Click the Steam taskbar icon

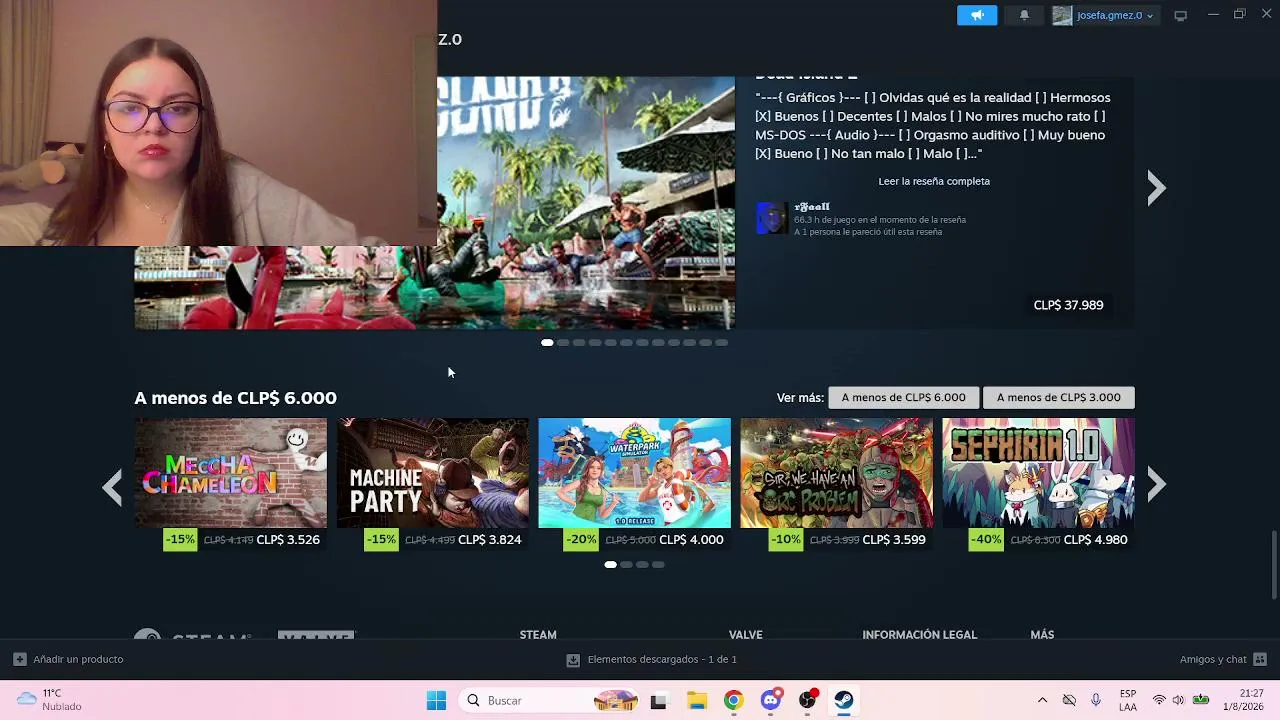click(844, 700)
